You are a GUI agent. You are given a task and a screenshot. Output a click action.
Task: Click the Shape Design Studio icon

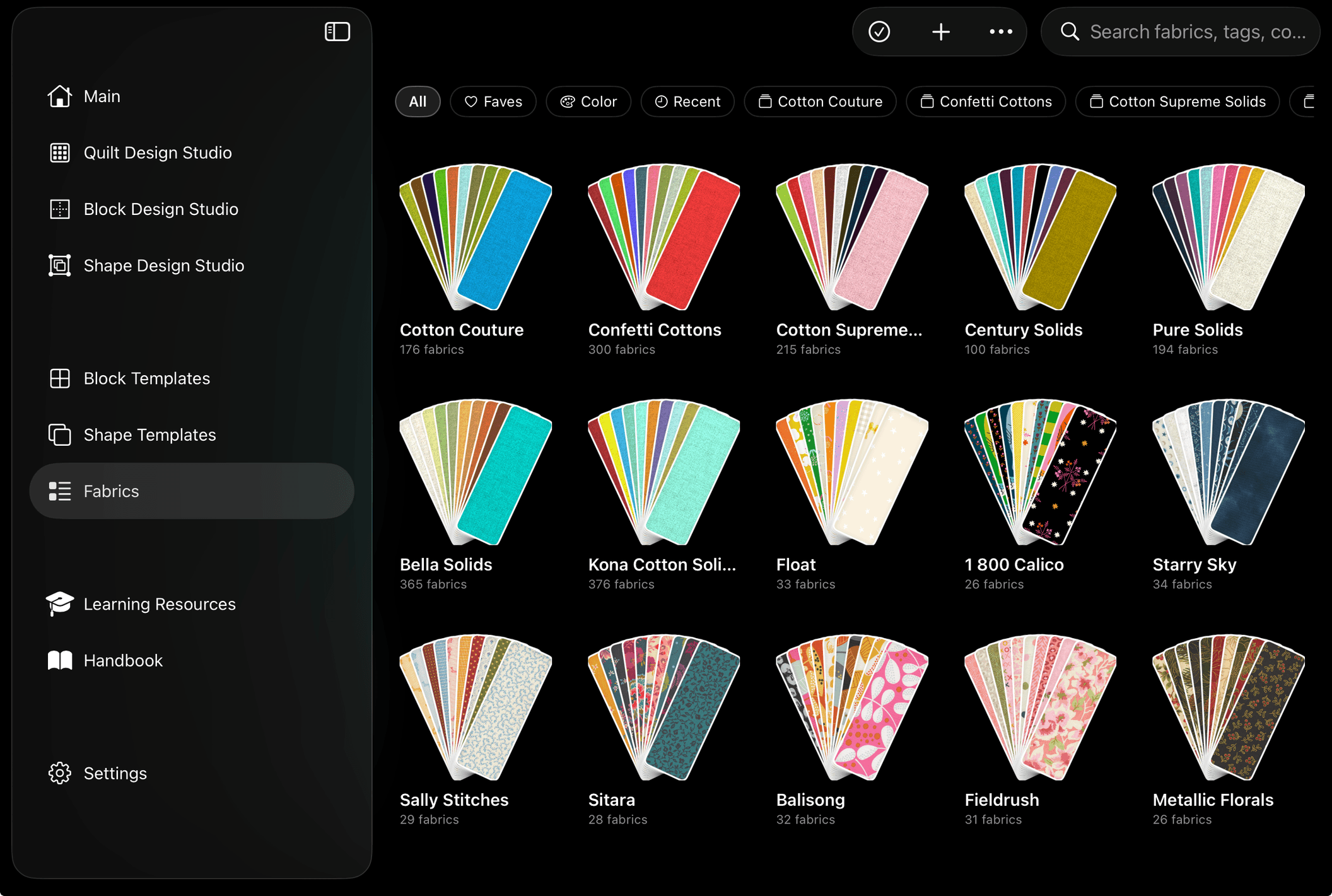click(x=60, y=265)
